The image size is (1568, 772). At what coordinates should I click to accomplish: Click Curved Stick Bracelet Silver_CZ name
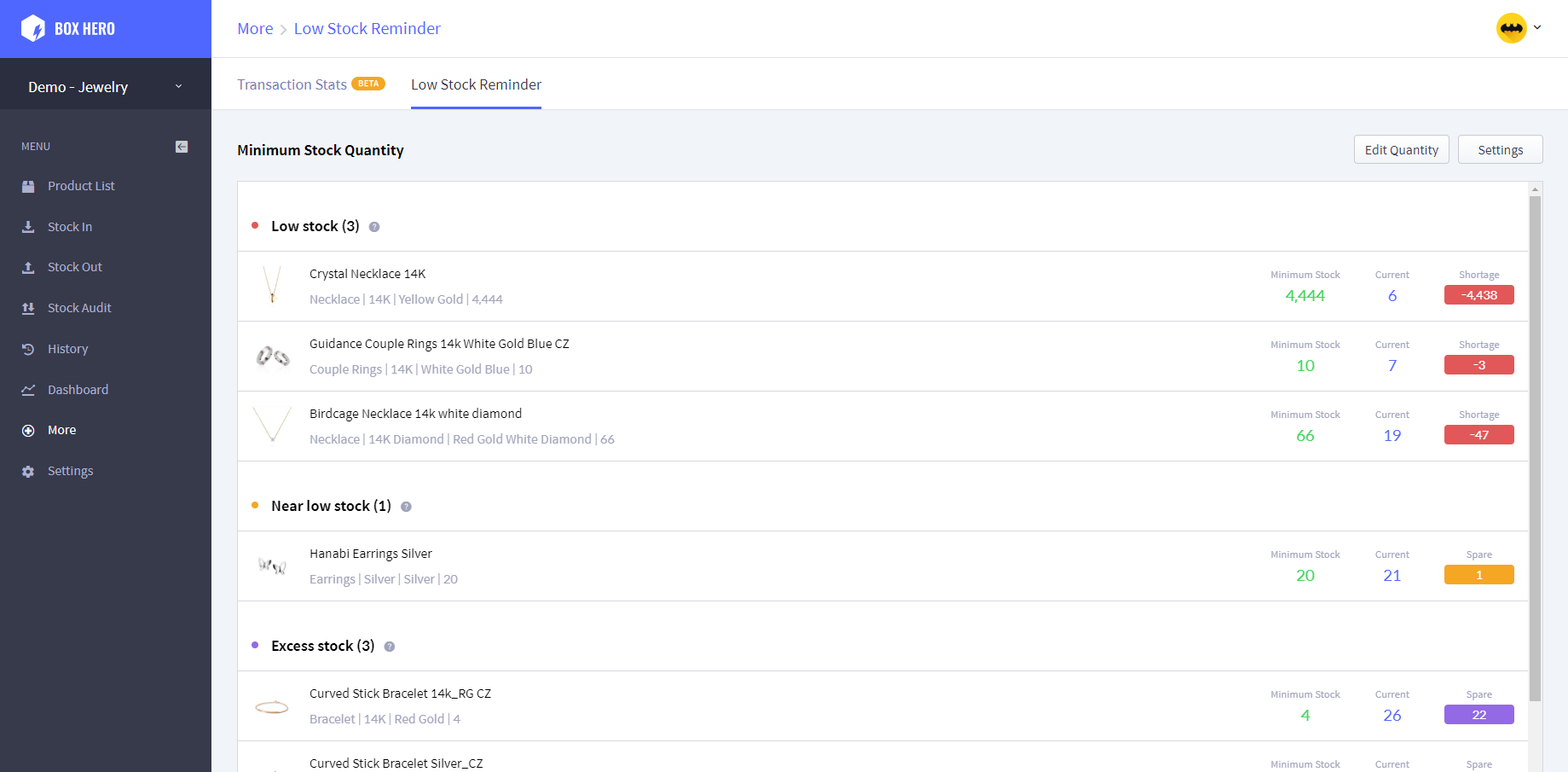(x=396, y=763)
